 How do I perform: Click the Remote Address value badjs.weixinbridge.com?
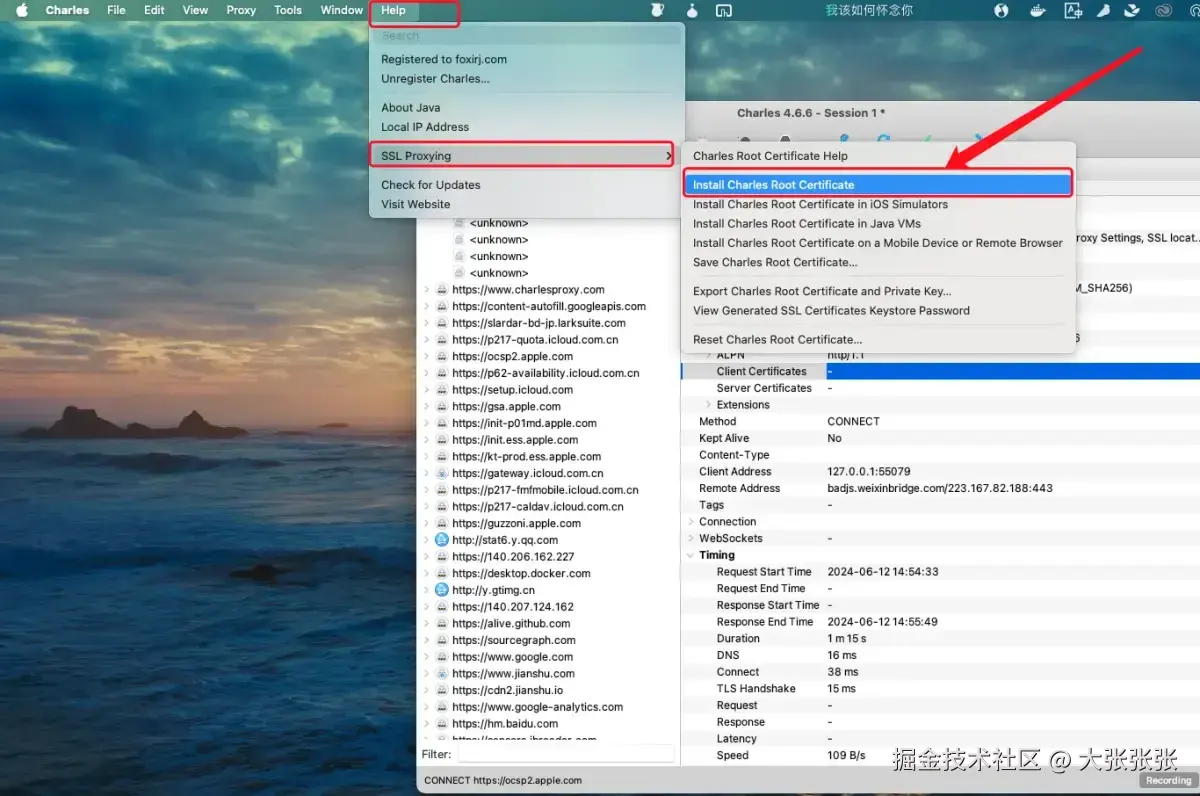pyautogui.click(x=940, y=488)
